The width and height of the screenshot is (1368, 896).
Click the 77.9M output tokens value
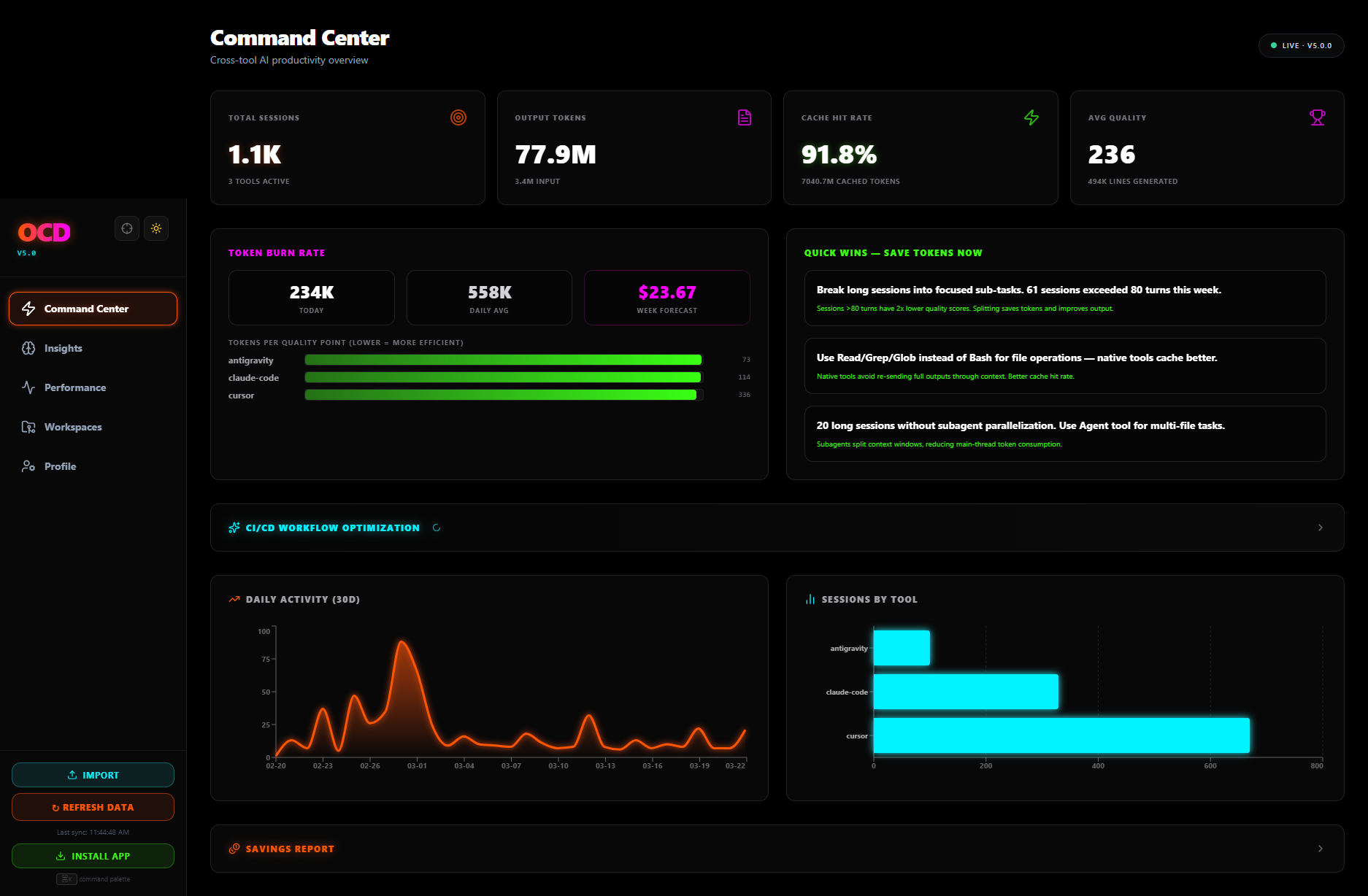click(556, 155)
